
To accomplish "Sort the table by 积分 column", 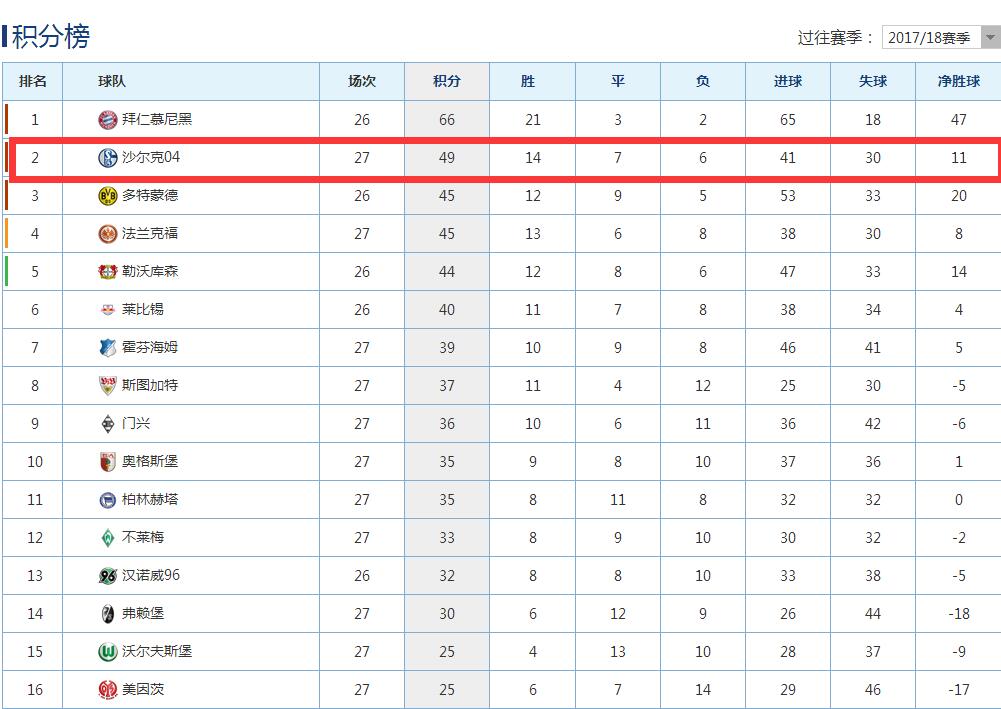I will (446, 81).
